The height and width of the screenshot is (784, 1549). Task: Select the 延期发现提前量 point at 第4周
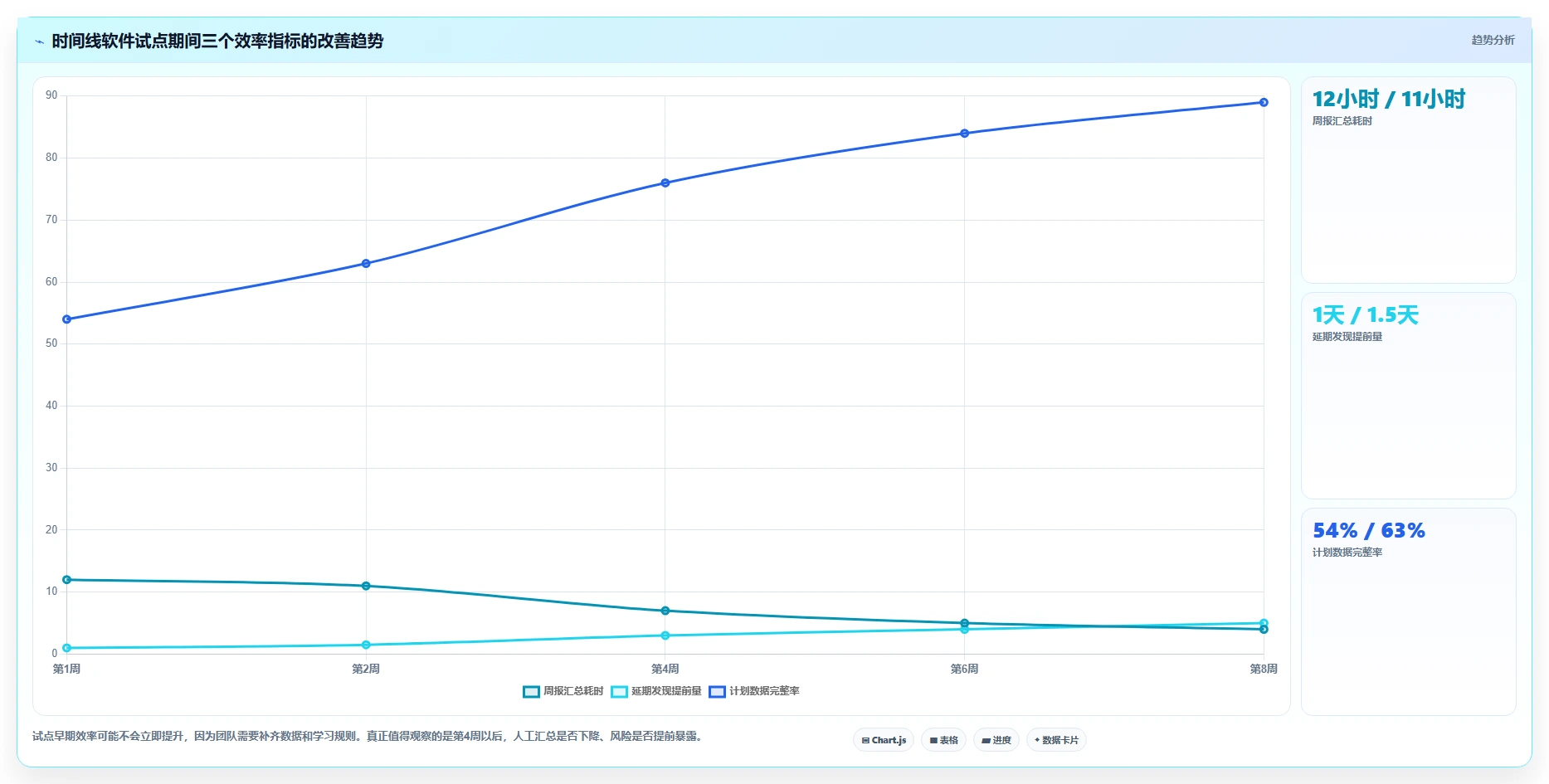(665, 635)
